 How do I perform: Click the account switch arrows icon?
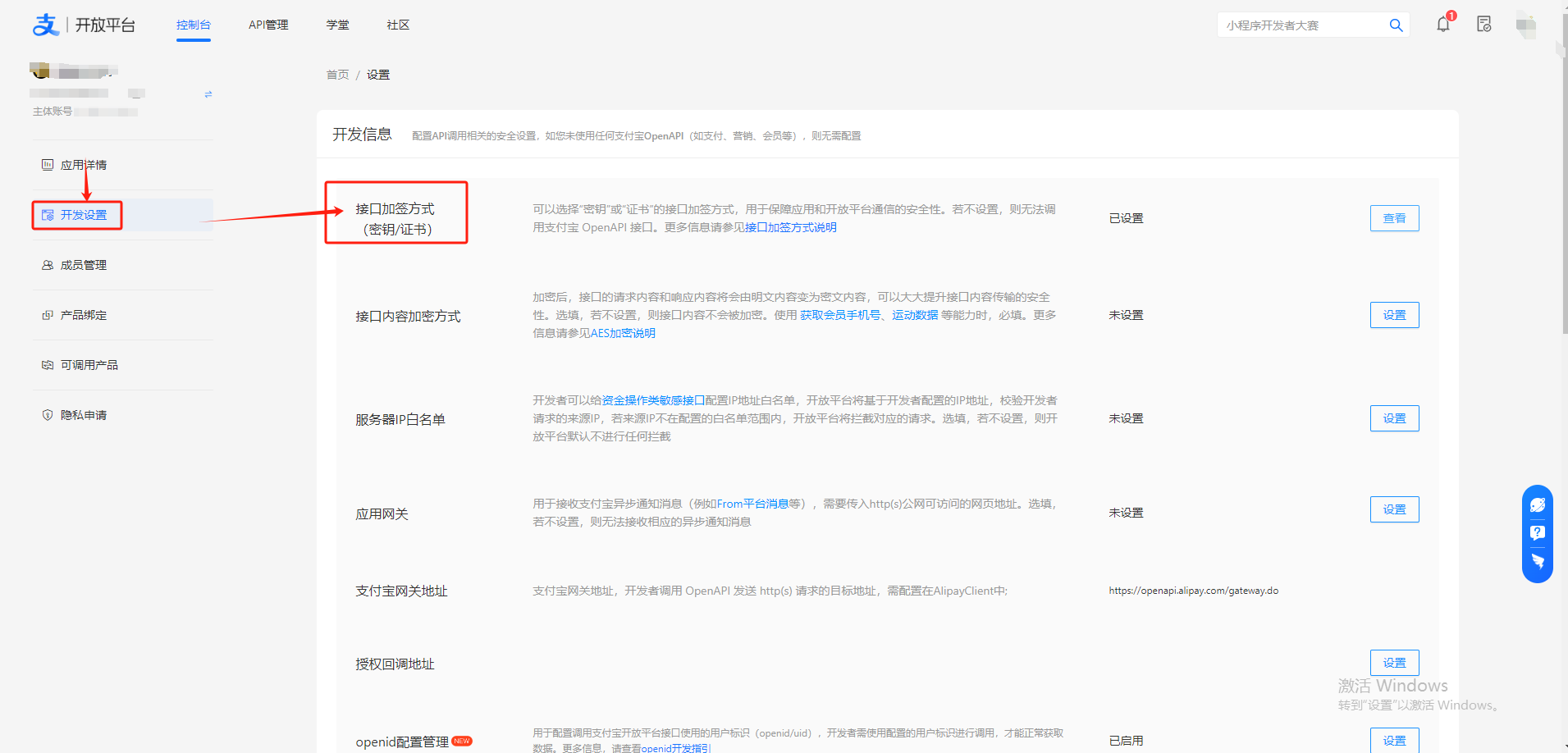coord(208,94)
